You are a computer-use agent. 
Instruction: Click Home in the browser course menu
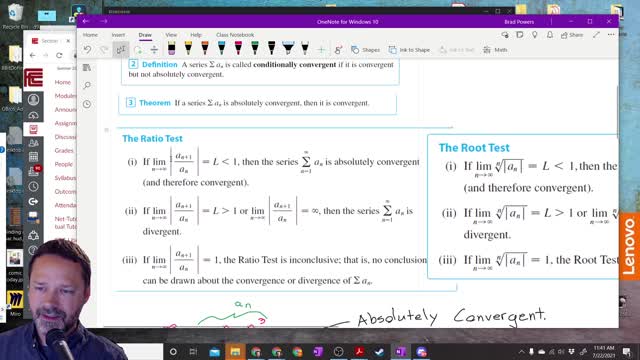pyautogui.click(x=63, y=82)
